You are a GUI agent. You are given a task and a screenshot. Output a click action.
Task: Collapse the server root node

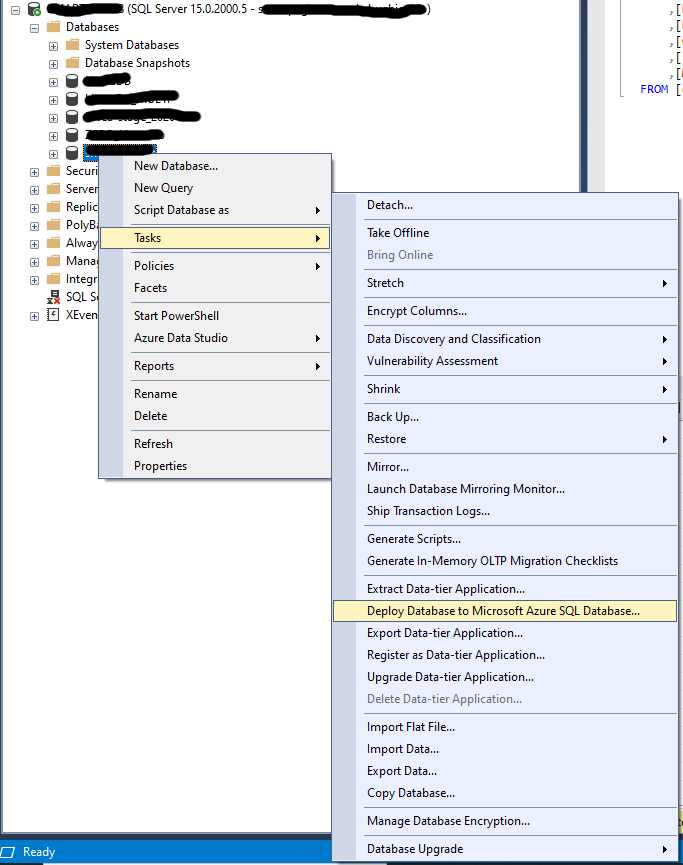click(15, 10)
